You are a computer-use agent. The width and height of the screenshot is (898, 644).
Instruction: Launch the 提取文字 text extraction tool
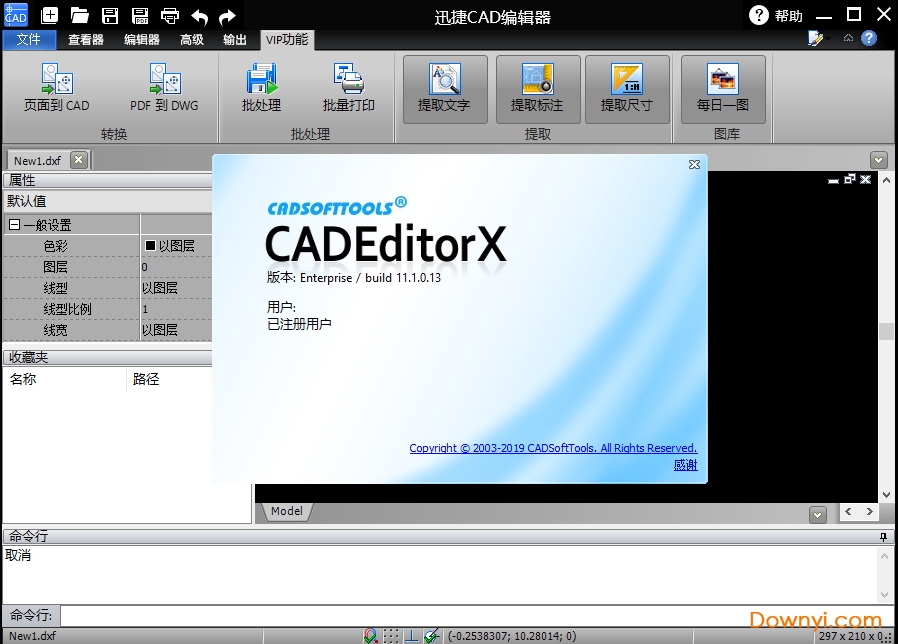click(x=444, y=88)
